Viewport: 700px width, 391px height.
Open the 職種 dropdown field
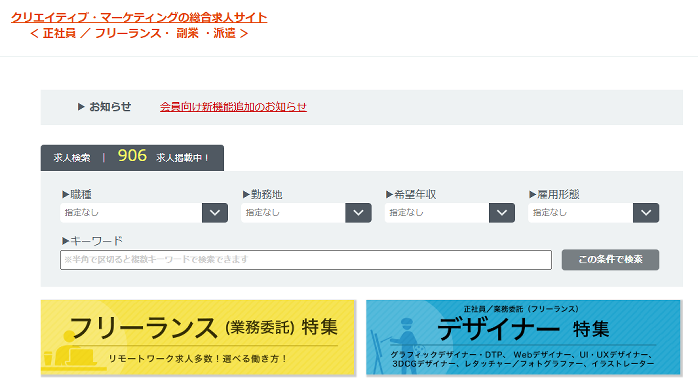[144, 213]
